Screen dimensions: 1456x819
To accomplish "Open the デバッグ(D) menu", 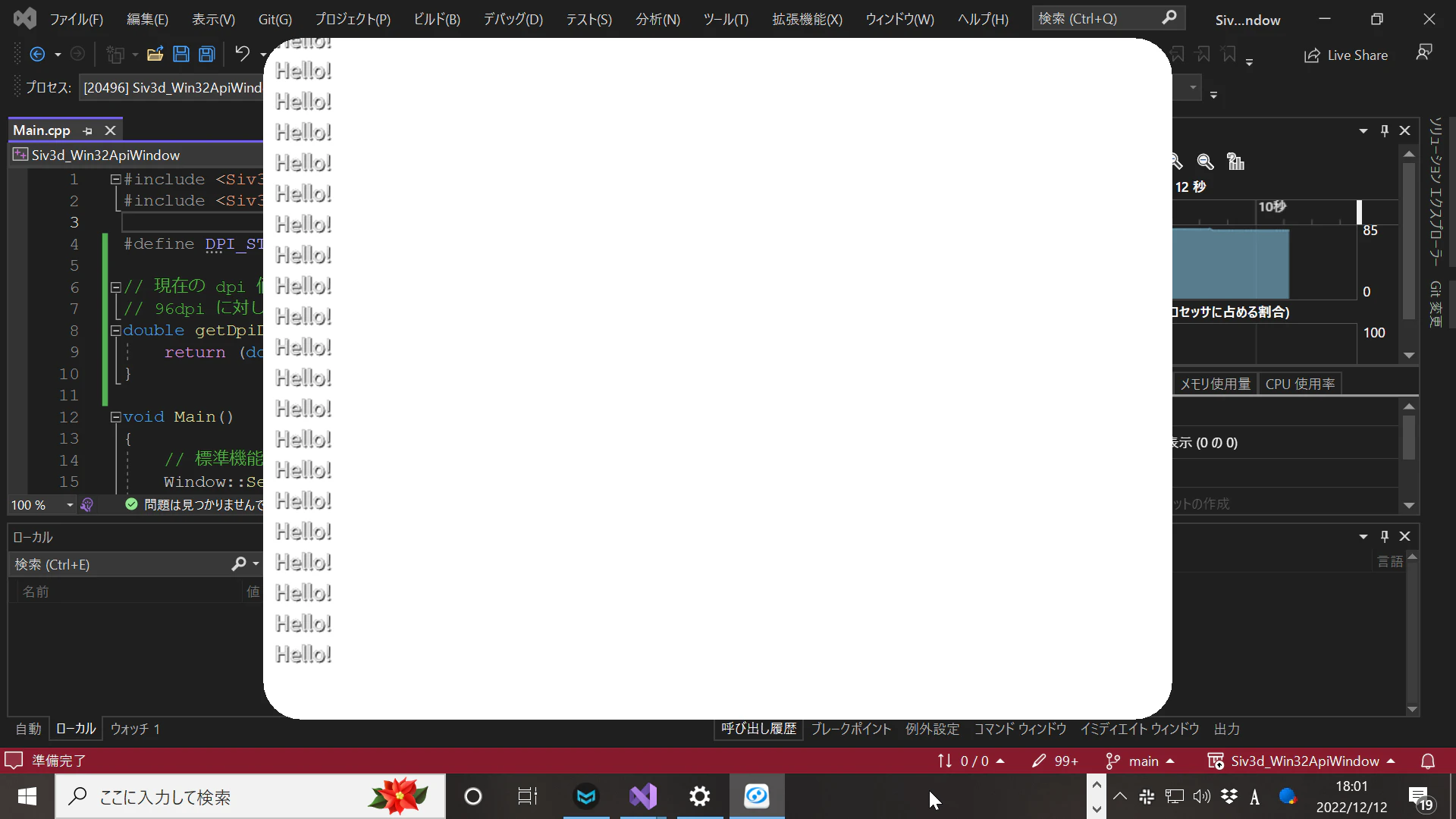I will tap(513, 19).
